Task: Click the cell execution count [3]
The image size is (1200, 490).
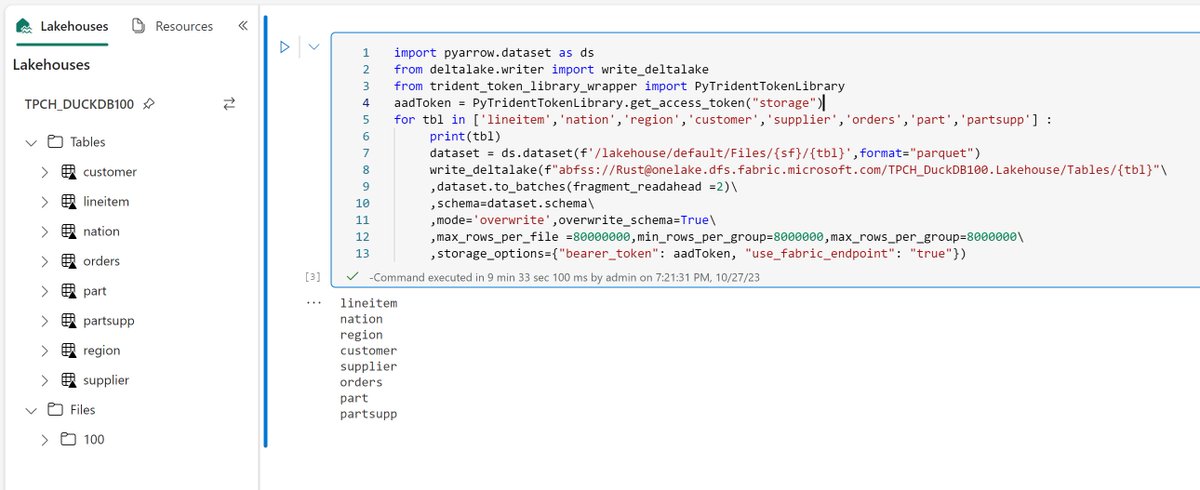Action: [312, 275]
